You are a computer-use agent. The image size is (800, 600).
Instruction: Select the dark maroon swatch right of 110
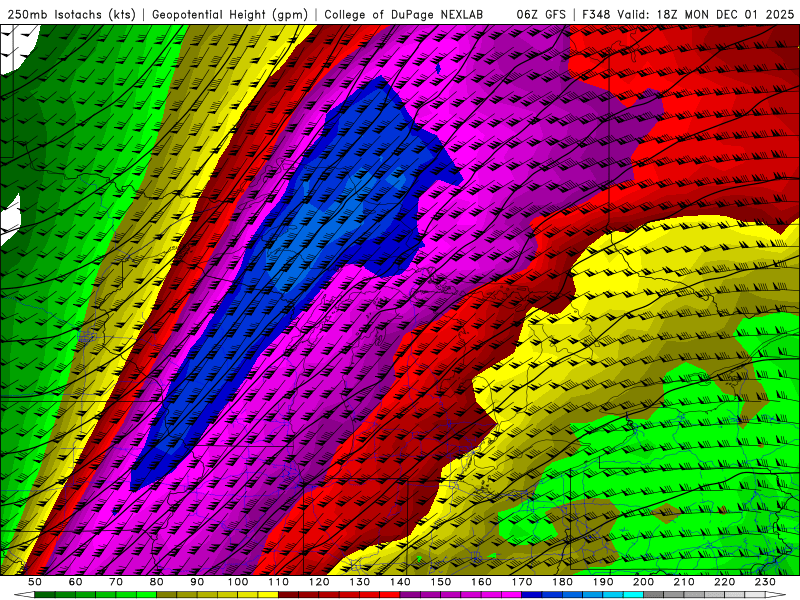[x=288, y=595]
